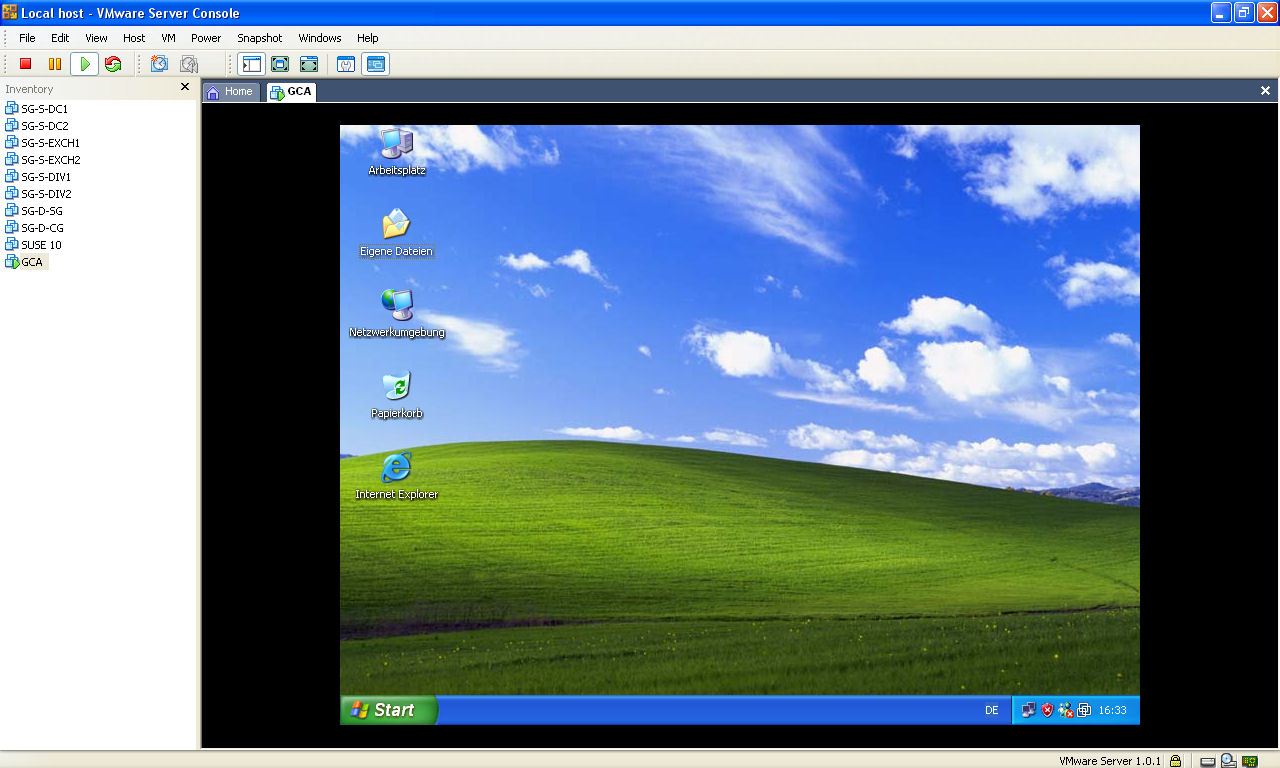1280x768 pixels.
Task: Close the Inventory panel
Action: point(185,88)
